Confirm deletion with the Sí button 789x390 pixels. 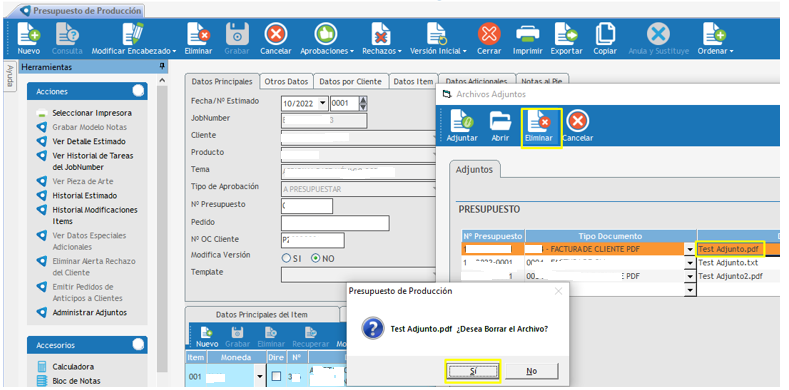[x=473, y=371]
